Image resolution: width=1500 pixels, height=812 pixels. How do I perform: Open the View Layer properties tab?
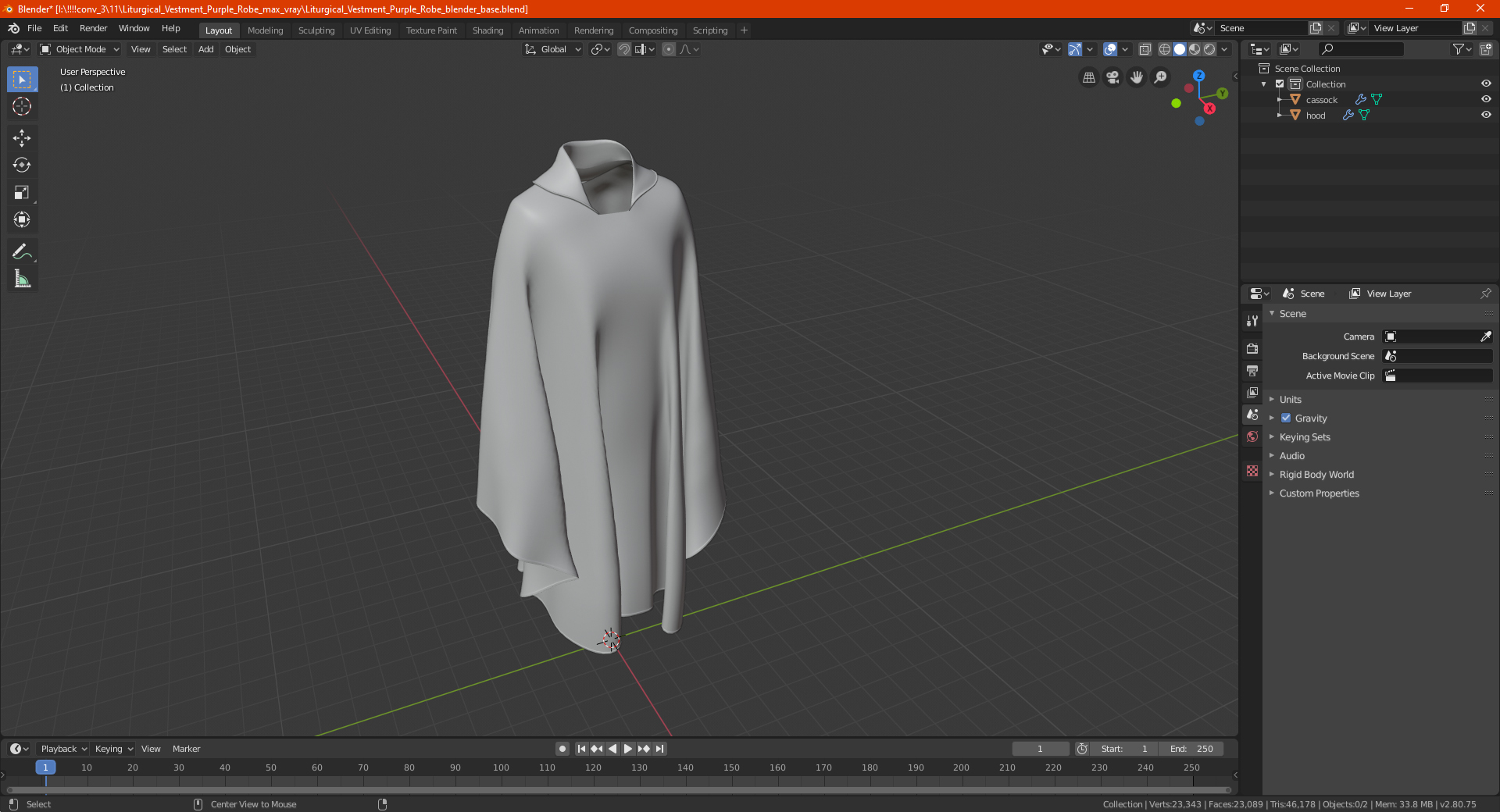1252,392
